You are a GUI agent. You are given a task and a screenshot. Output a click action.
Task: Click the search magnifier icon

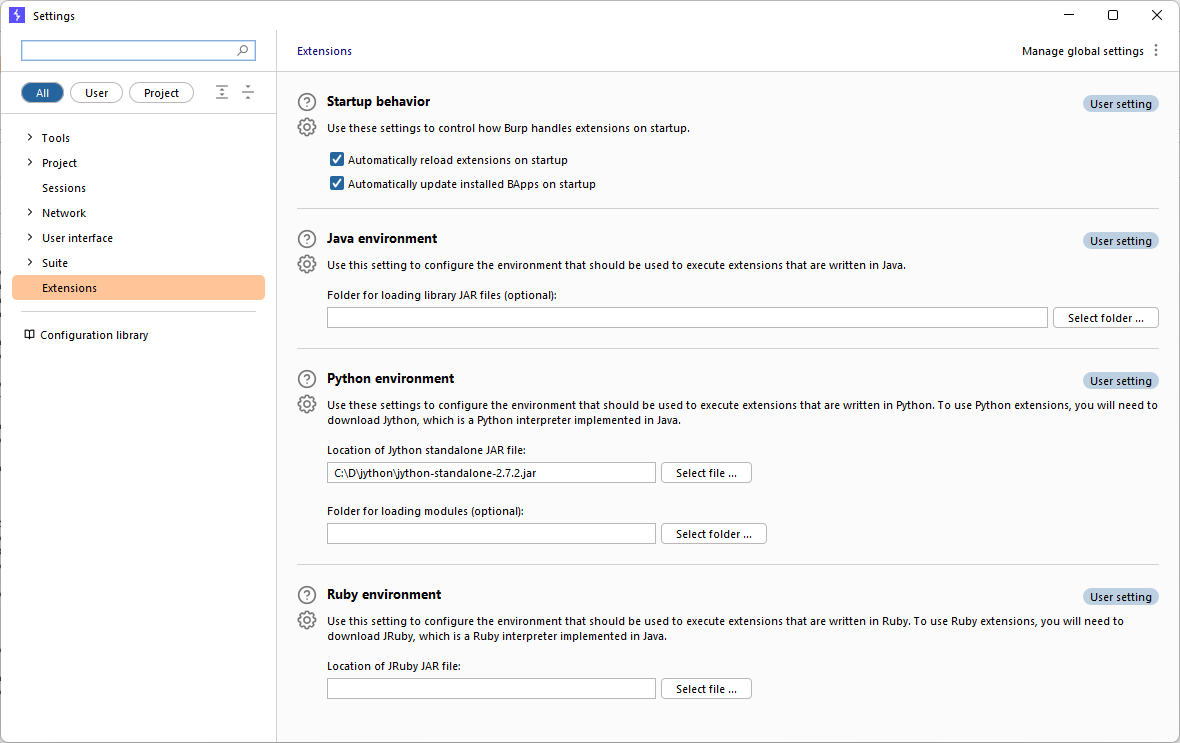[x=242, y=50]
